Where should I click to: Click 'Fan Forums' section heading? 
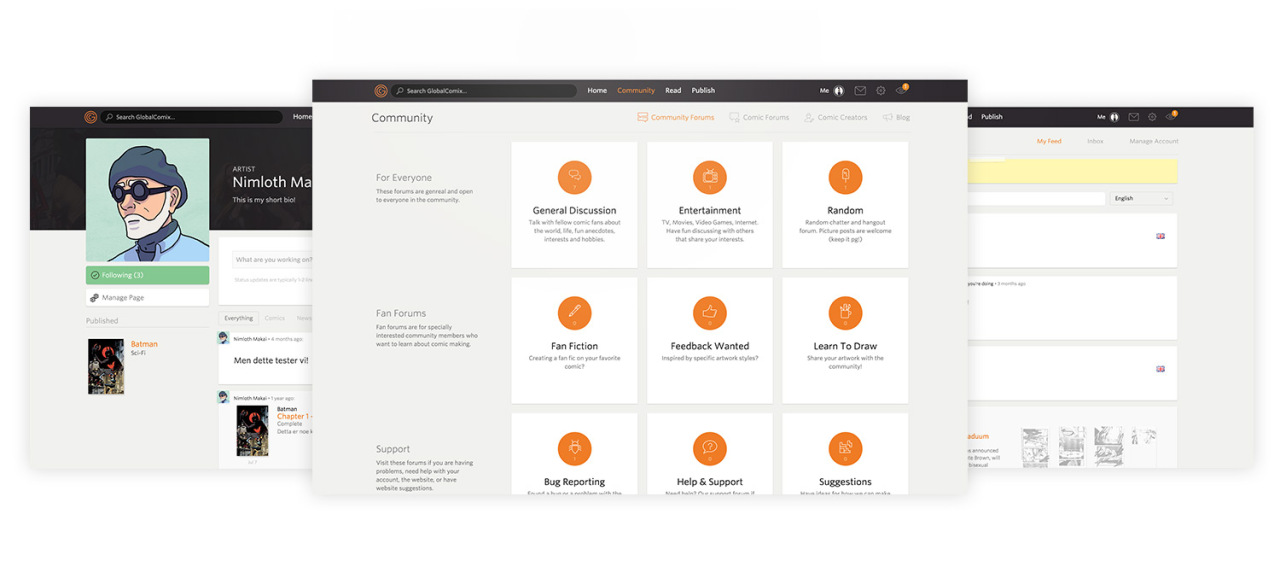point(401,313)
